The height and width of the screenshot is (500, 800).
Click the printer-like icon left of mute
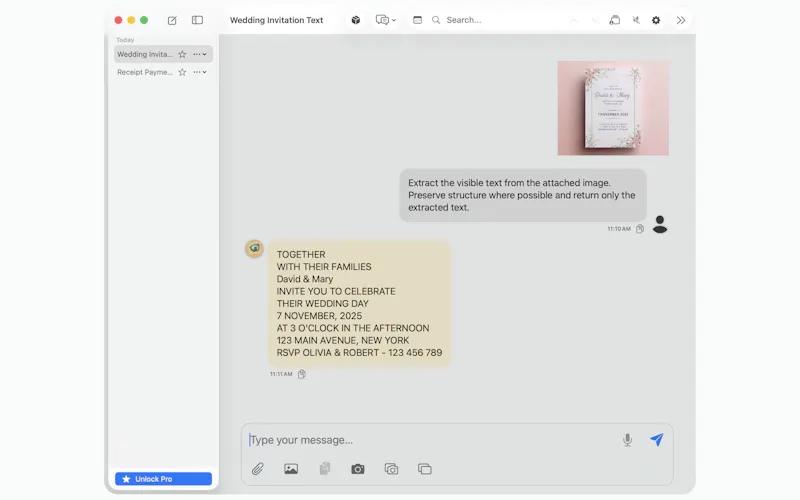(615, 20)
